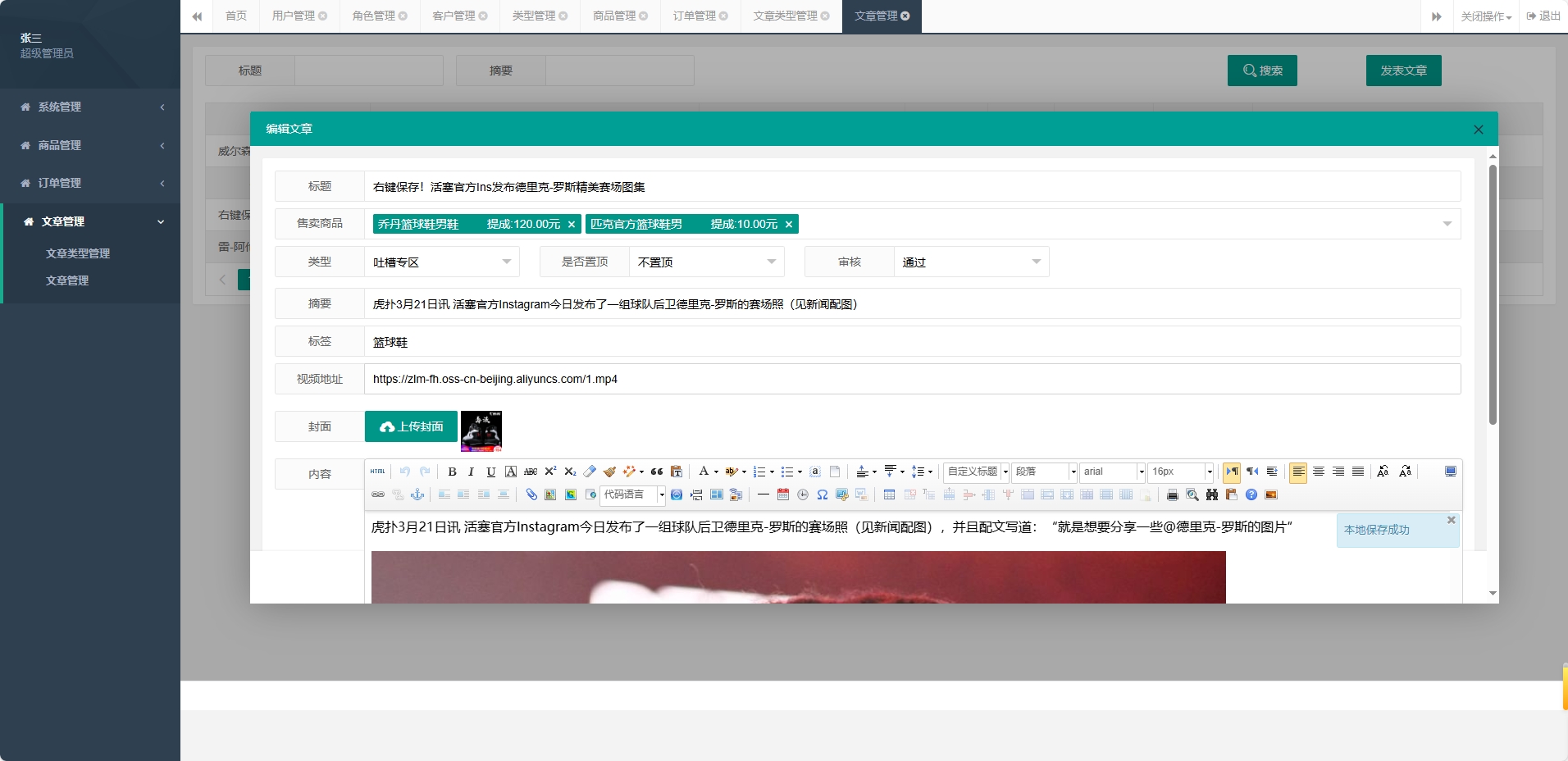Viewport: 1568px width, 761px height.
Task: Open the 类型 dropdown showing 吐槽专区
Action: click(442, 262)
